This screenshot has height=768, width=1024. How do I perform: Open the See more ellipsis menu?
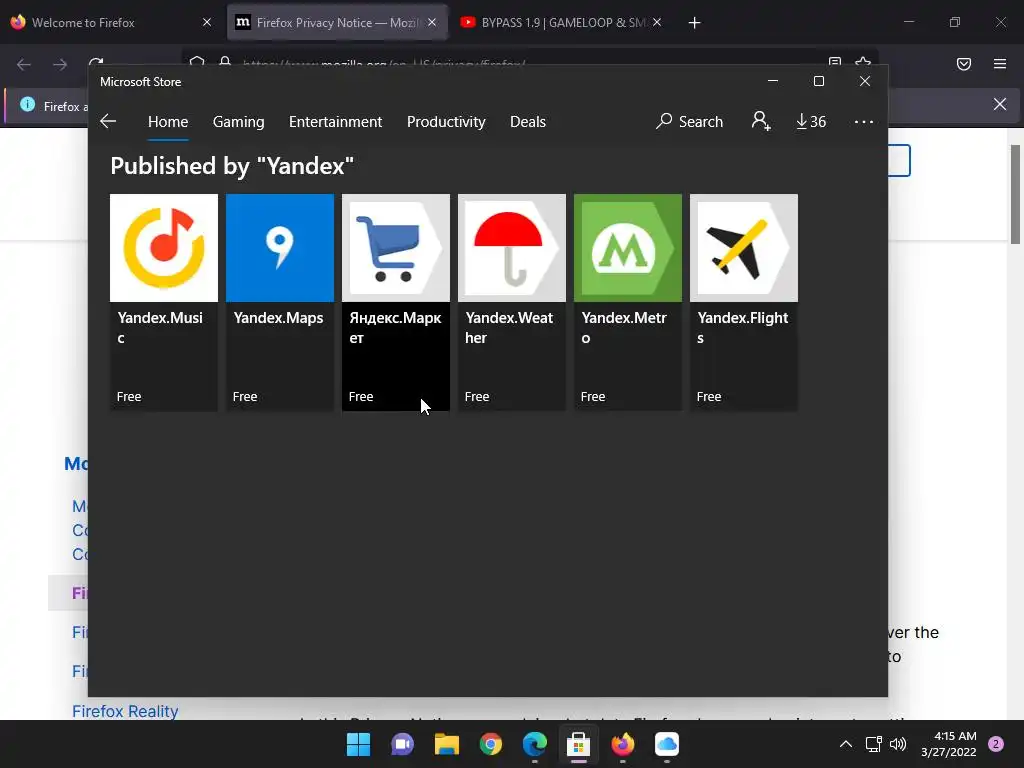pyautogui.click(x=863, y=121)
